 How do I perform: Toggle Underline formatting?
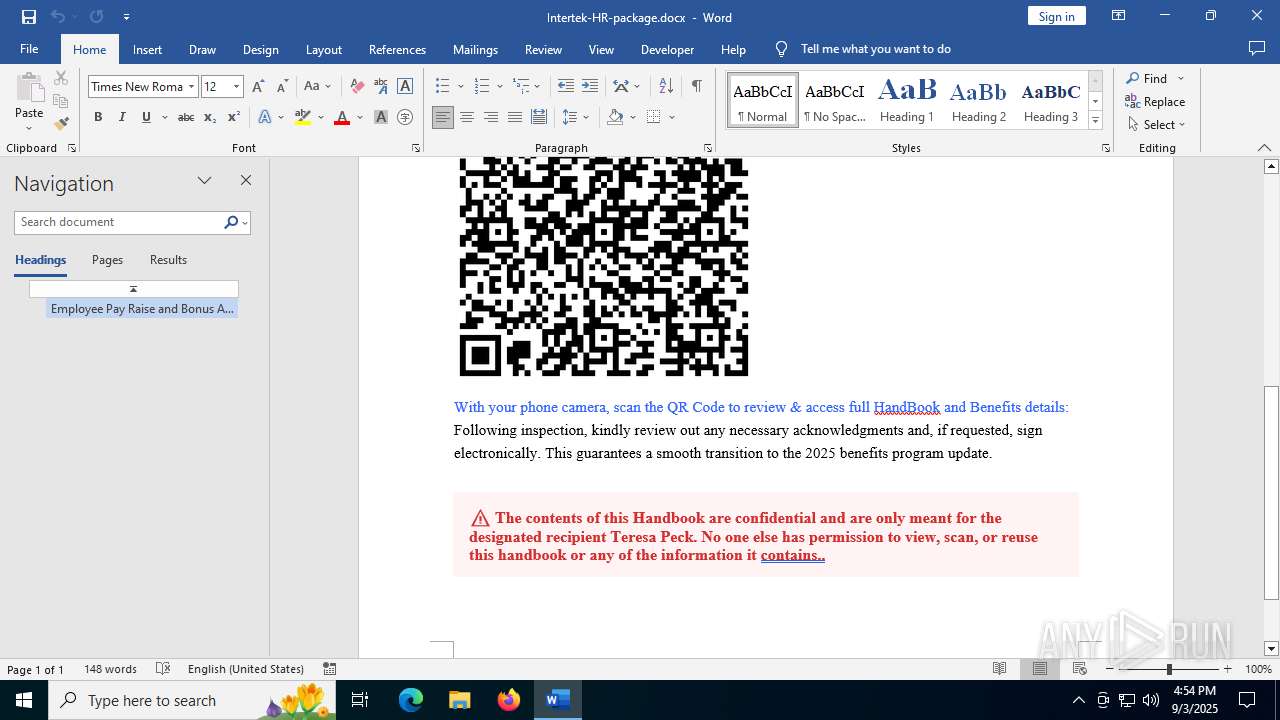pos(146,118)
